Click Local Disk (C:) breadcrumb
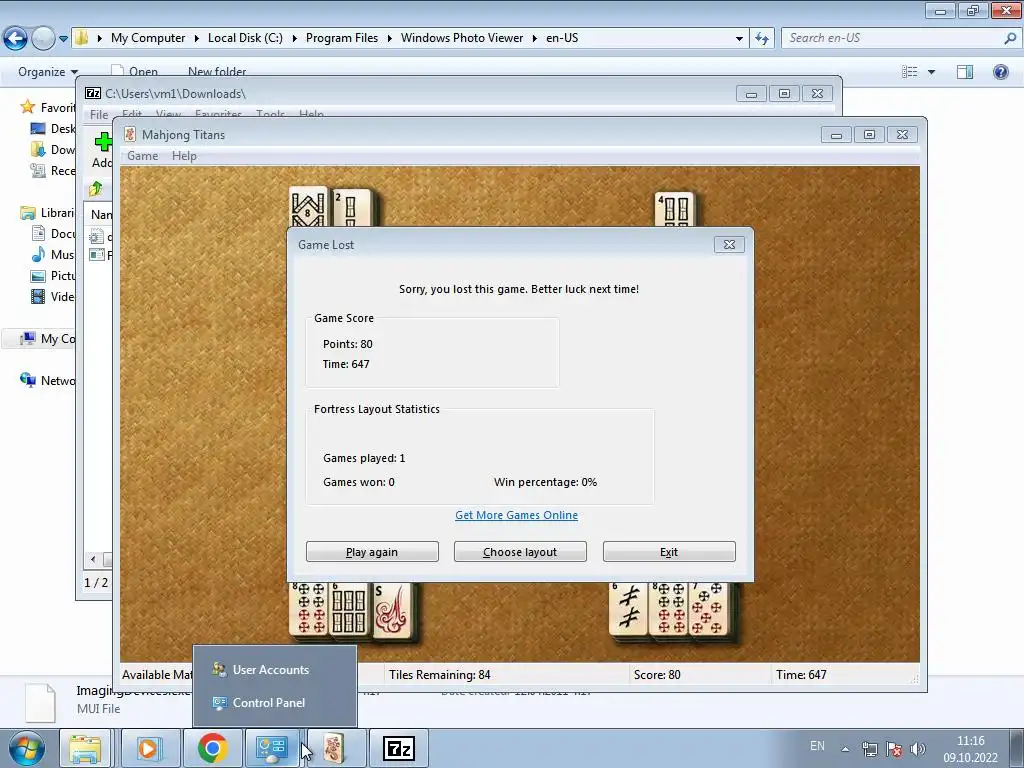This screenshot has height=768, width=1024. click(x=245, y=38)
